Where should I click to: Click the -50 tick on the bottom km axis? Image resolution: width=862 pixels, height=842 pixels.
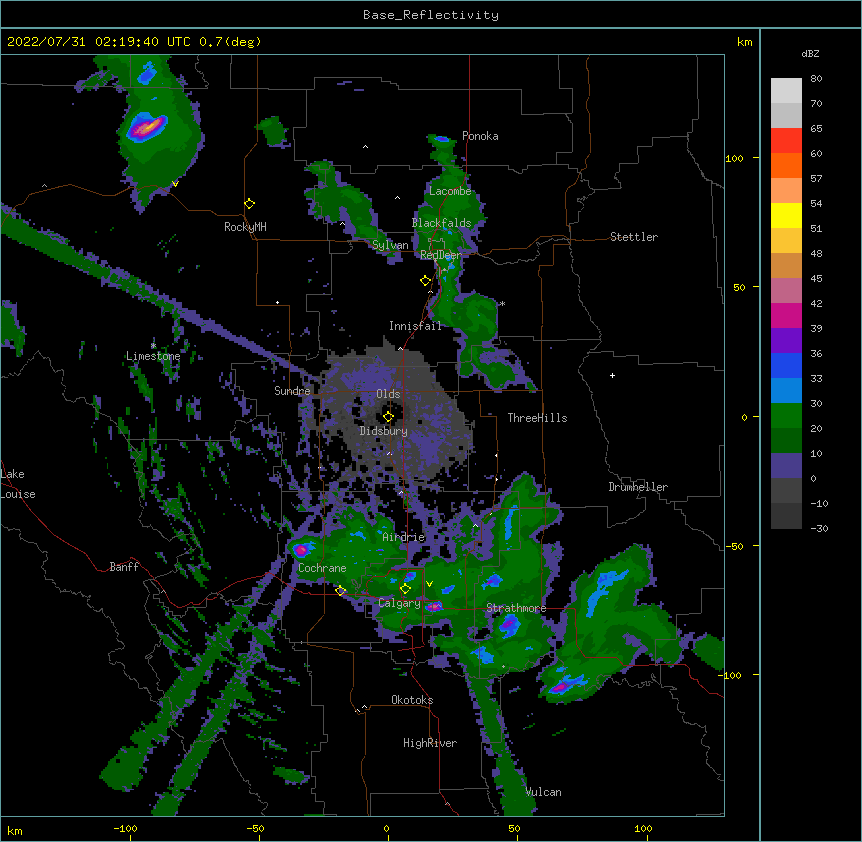[x=255, y=829]
